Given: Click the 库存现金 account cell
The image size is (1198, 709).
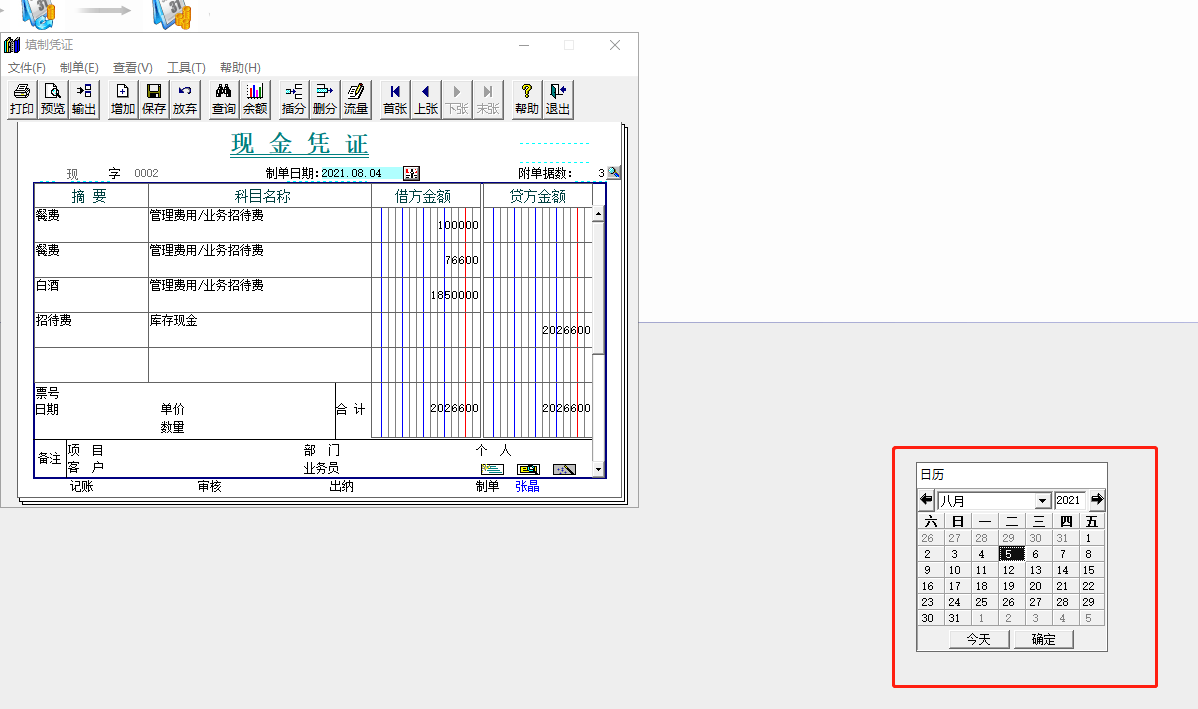Looking at the screenshot, I should [x=260, y=330].
